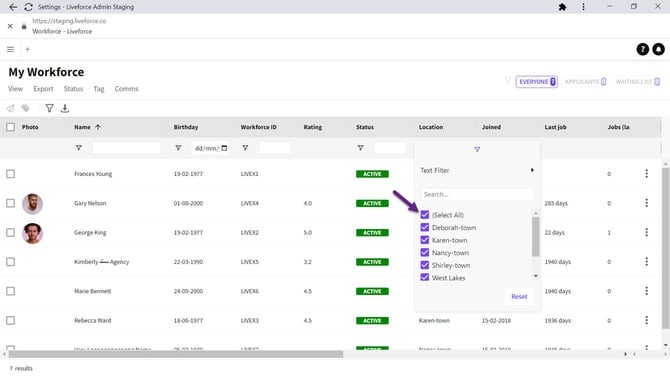
Task: Select the Marie Bennett row checkbox
Action: point(11,291)
